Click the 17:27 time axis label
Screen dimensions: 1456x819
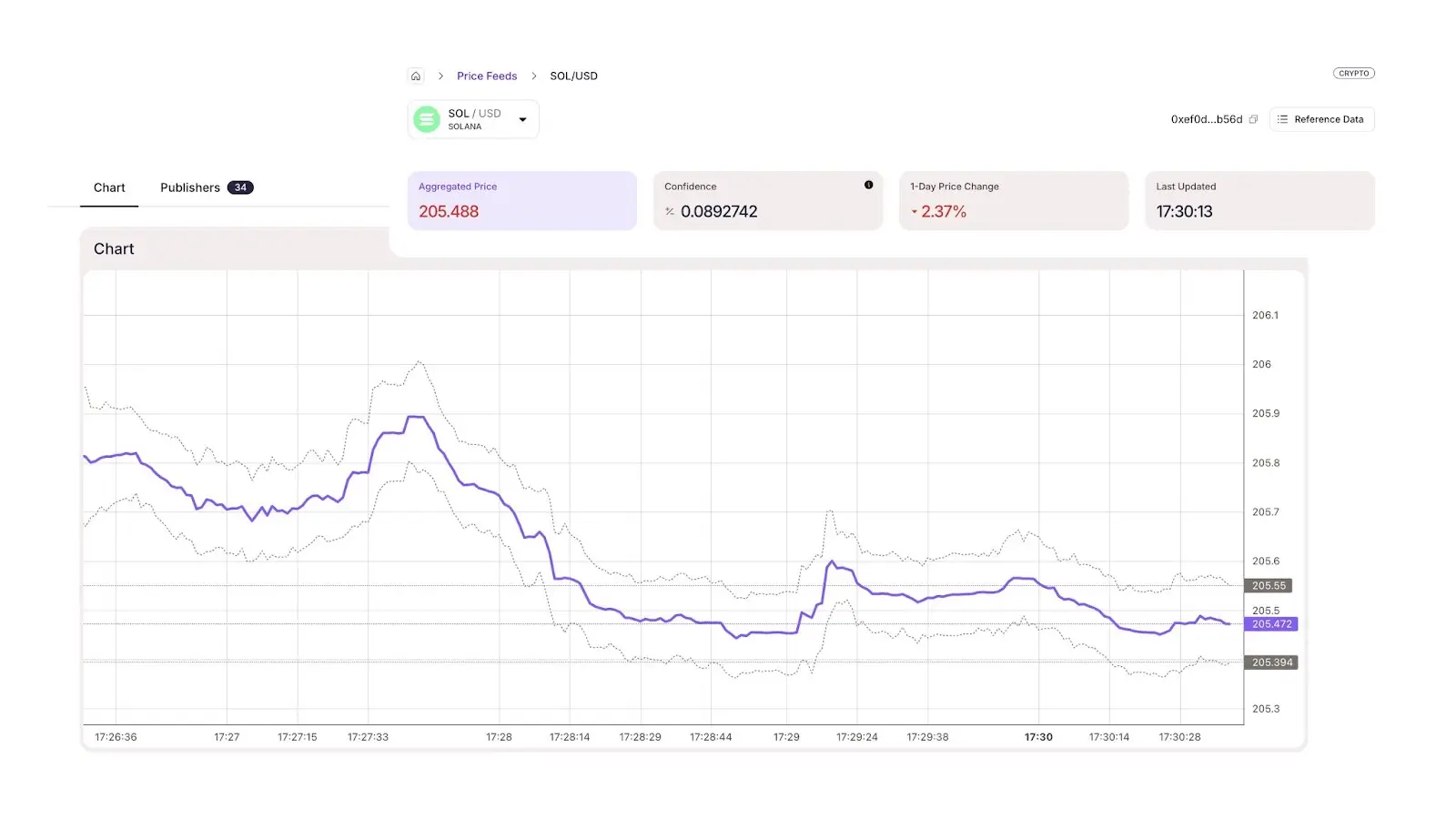(x=227, y=737)
